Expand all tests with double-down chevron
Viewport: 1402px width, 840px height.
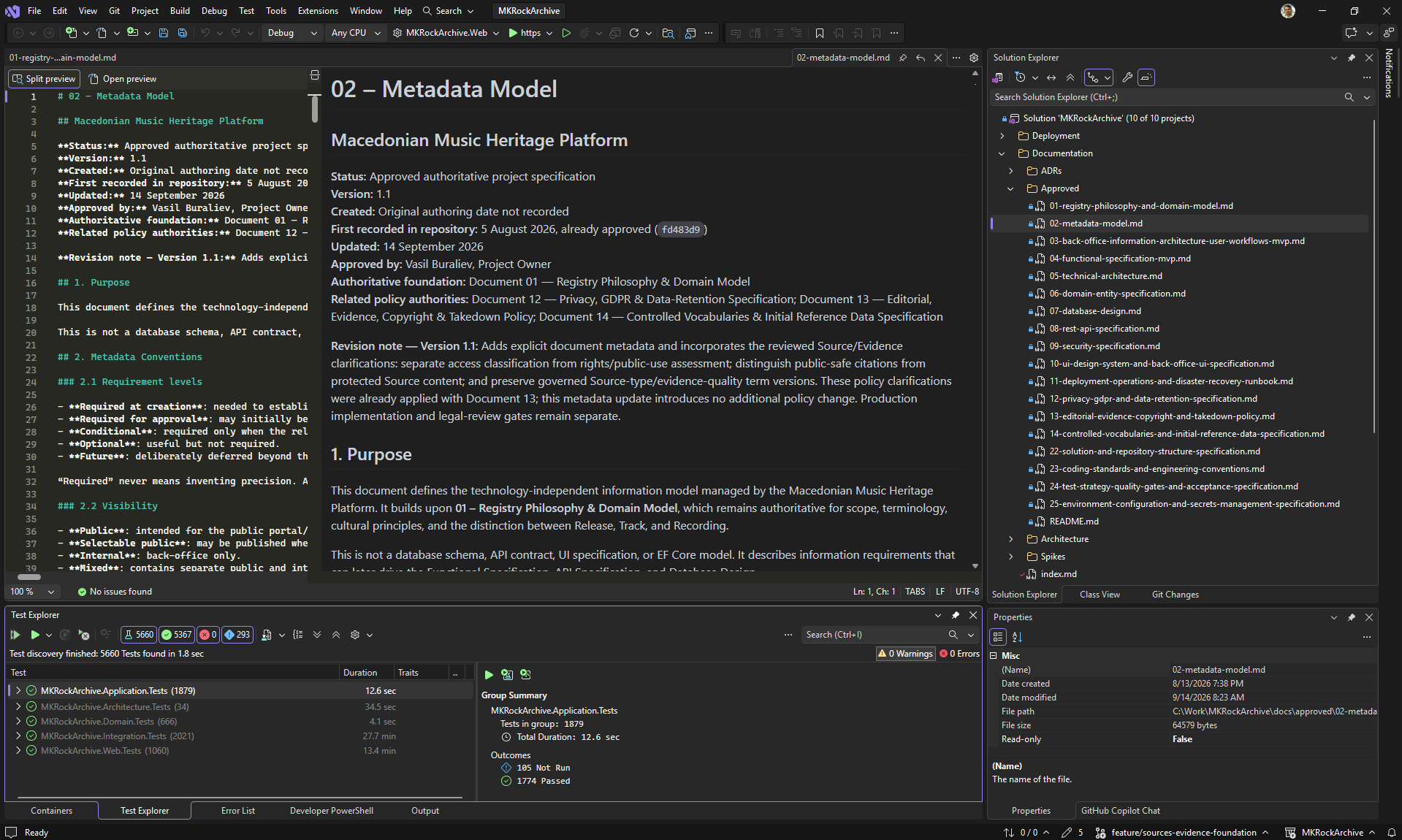pyautogui.click(x=317, y=635)
